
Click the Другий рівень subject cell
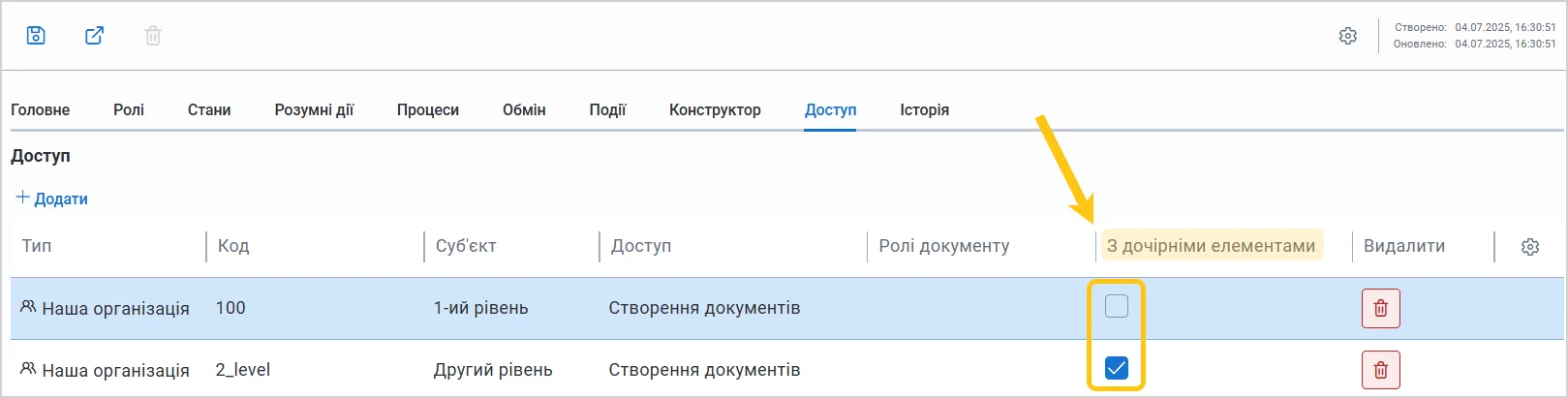click(493, 370)
